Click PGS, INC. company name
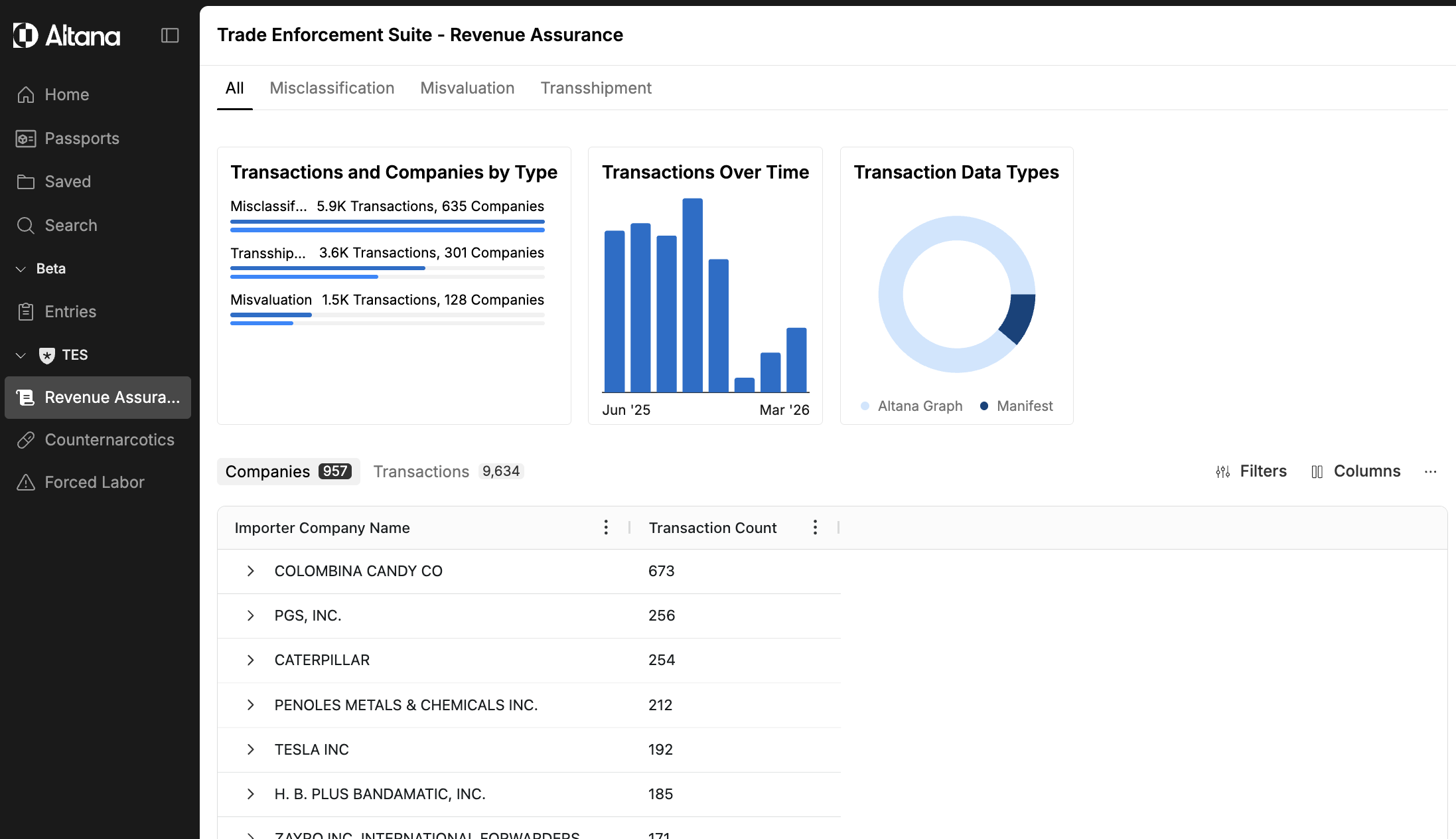Screen dimensions: 1456x839 (308, 616)
